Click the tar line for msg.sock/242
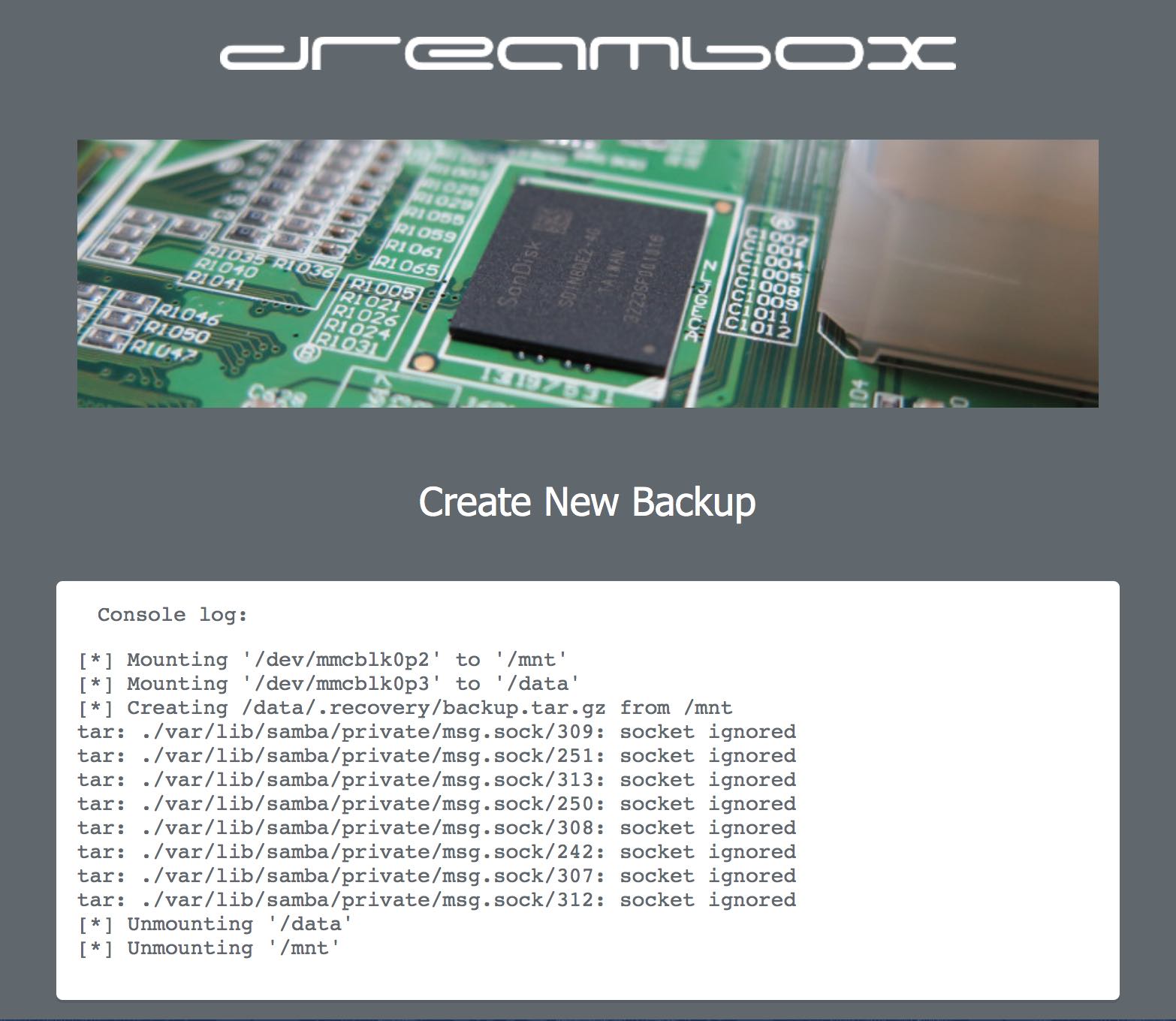The height and width of the screenshot is (1021, 1176). tap(436, 852)
